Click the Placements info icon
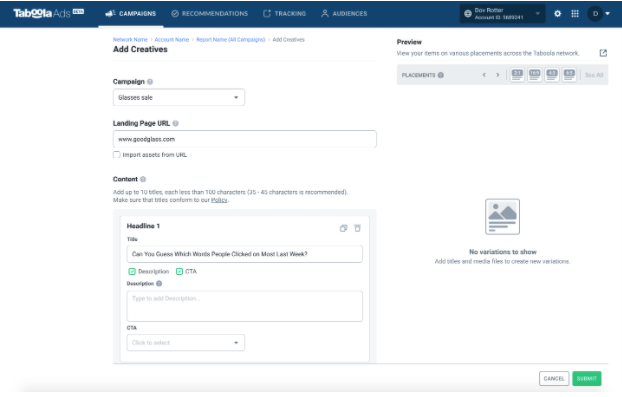This screenshot has height=397, width=622. (441, 75)
